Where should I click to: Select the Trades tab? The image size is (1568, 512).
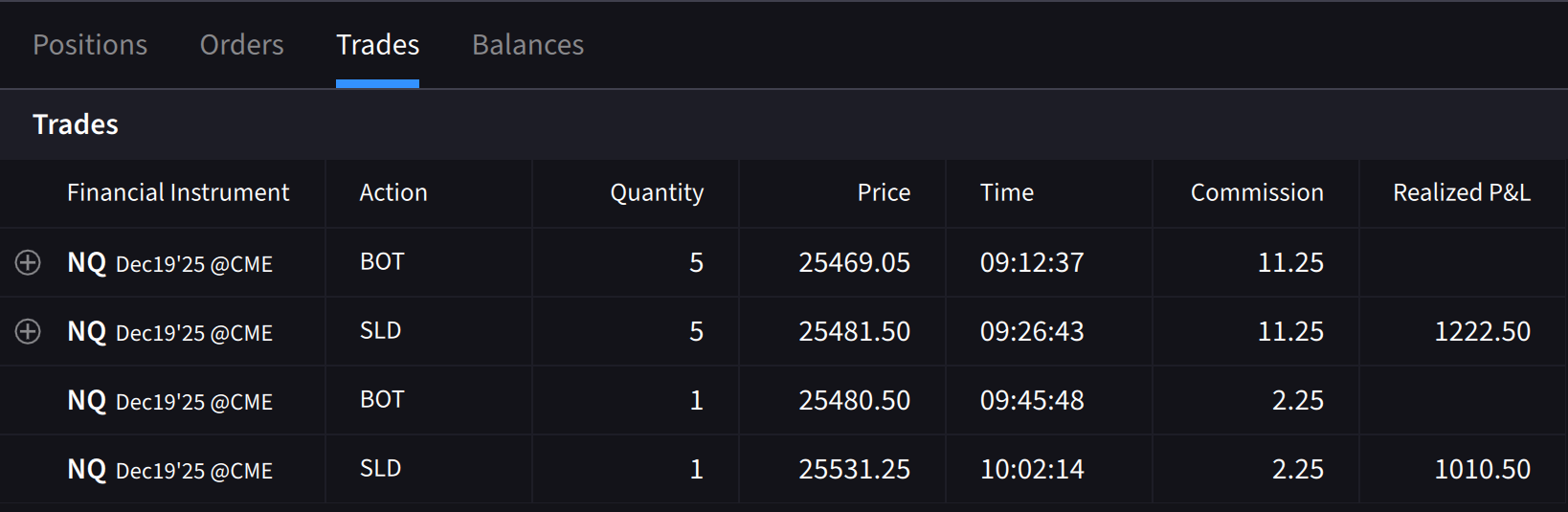click(377, 45)
